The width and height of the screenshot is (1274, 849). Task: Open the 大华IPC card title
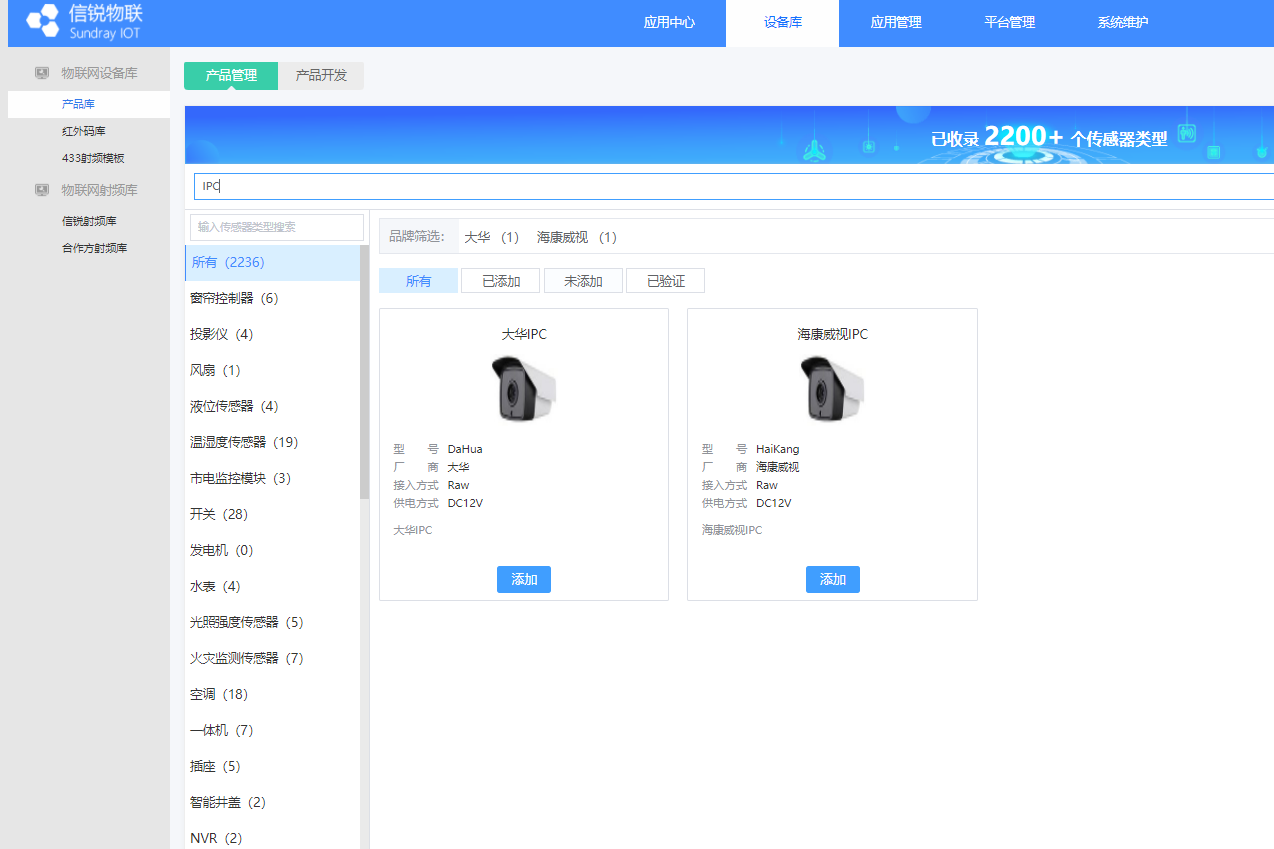(524, 334)
